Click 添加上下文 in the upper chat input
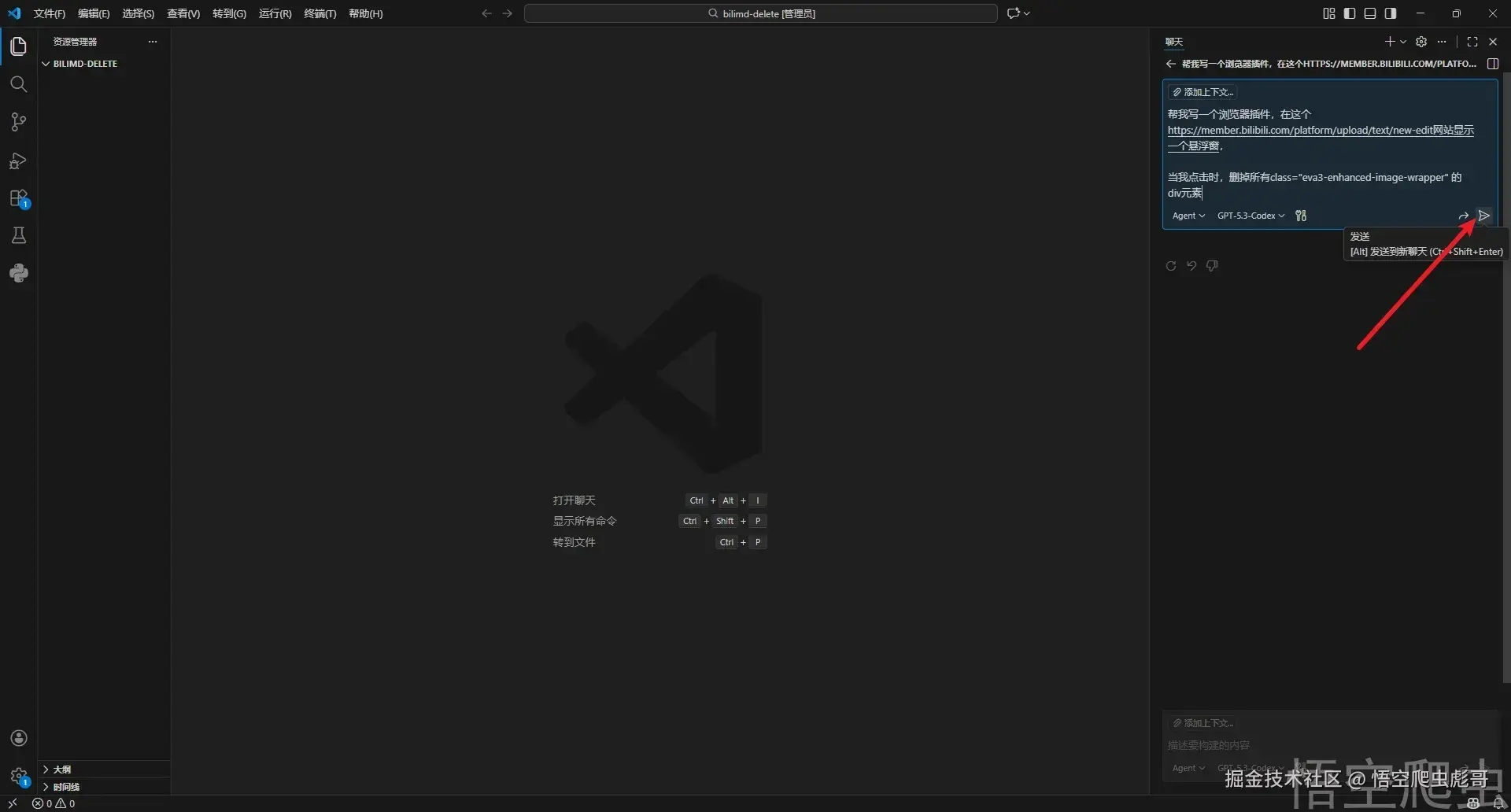 1203,92
